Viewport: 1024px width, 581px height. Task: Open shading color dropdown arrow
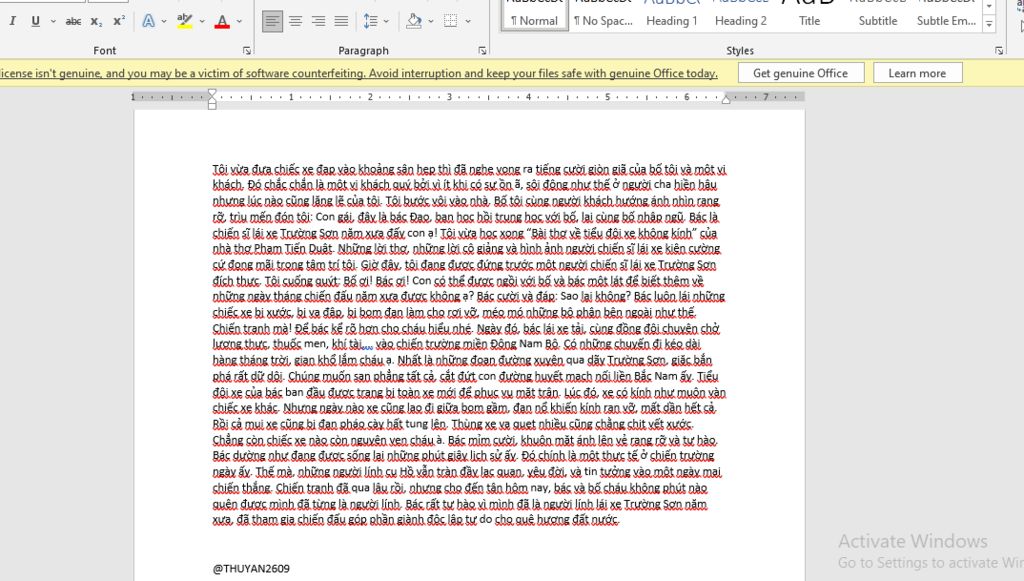[x=430, y=21]
